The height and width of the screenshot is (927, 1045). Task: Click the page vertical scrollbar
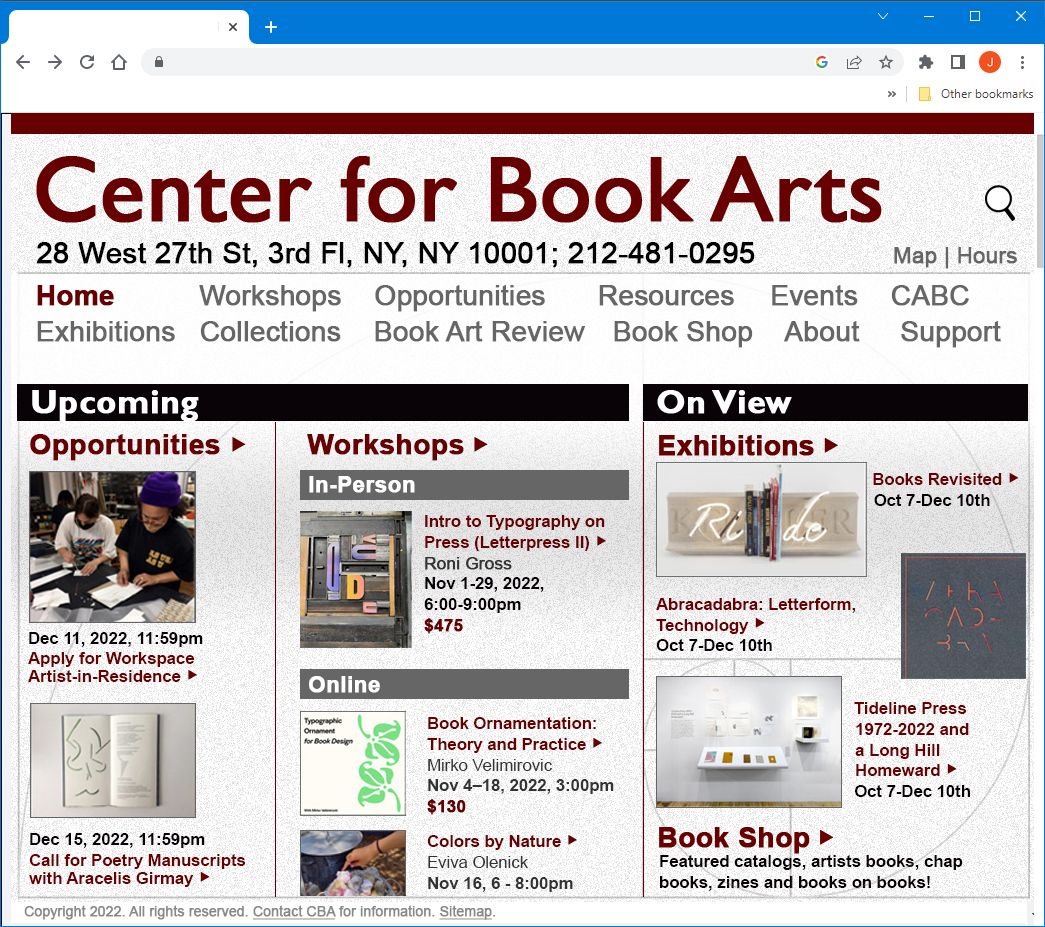pos(1039,201)
